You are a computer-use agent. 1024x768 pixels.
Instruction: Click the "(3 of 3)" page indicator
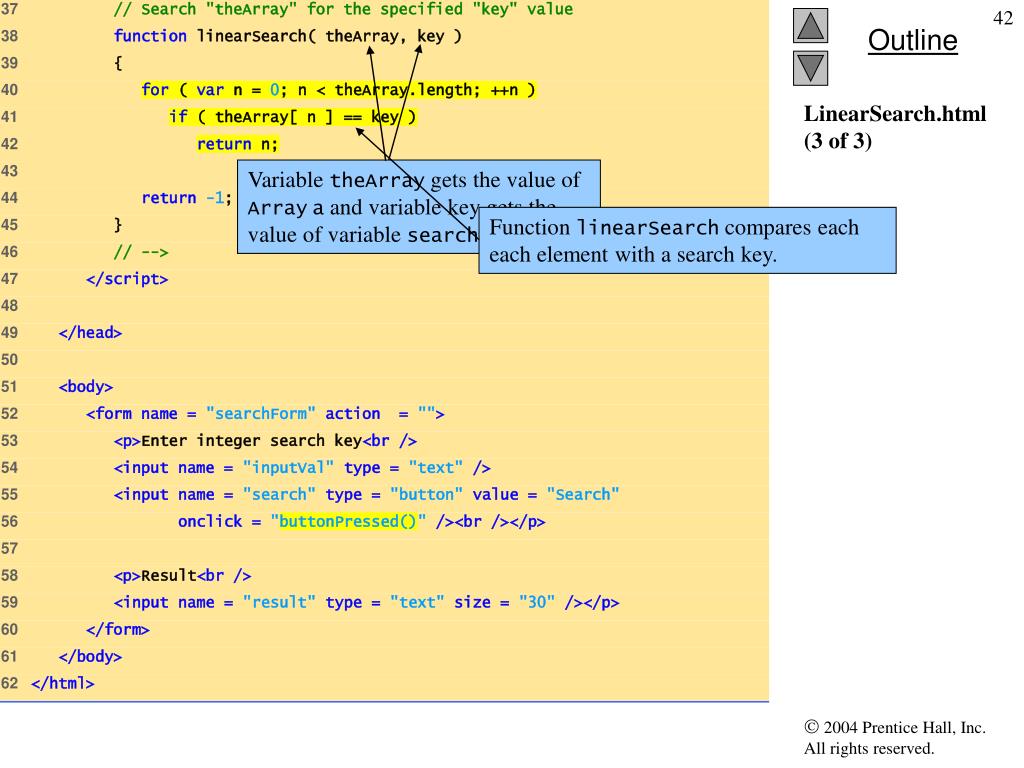pyautogui.click(x=838, y=141)
